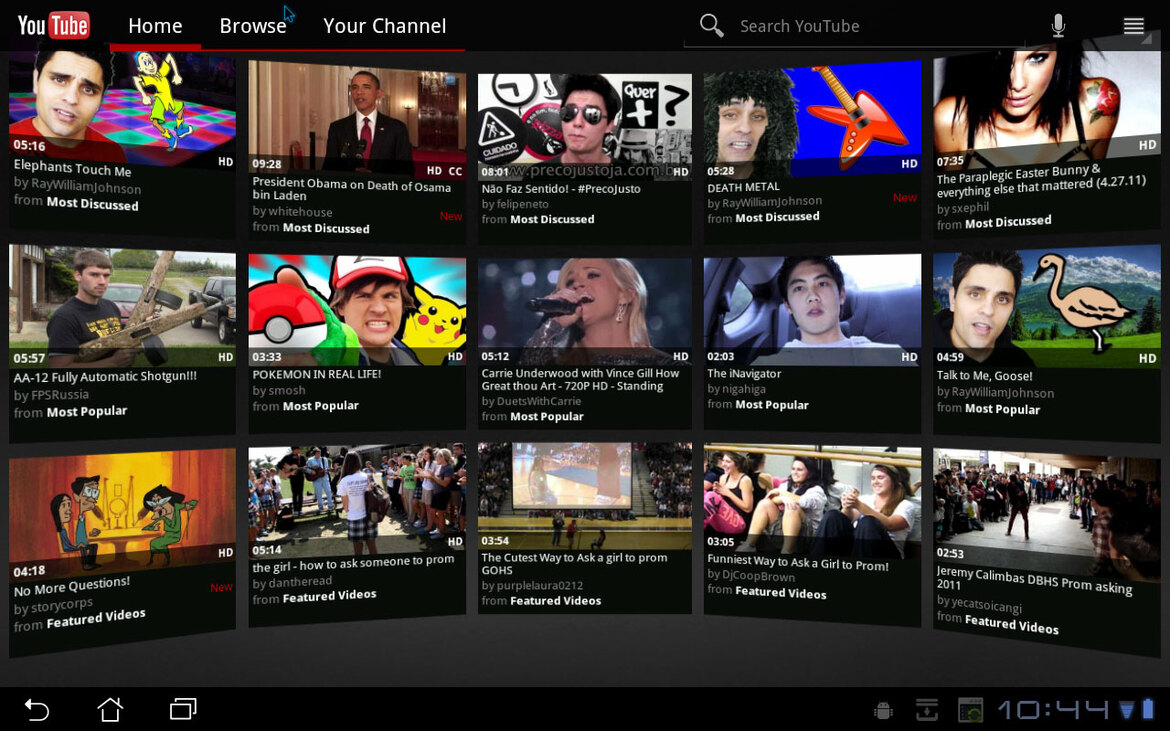1170x731 pixels.
Task: Click the 05:57 duration on the Shotgun video
Action: [x=29, y=359]
